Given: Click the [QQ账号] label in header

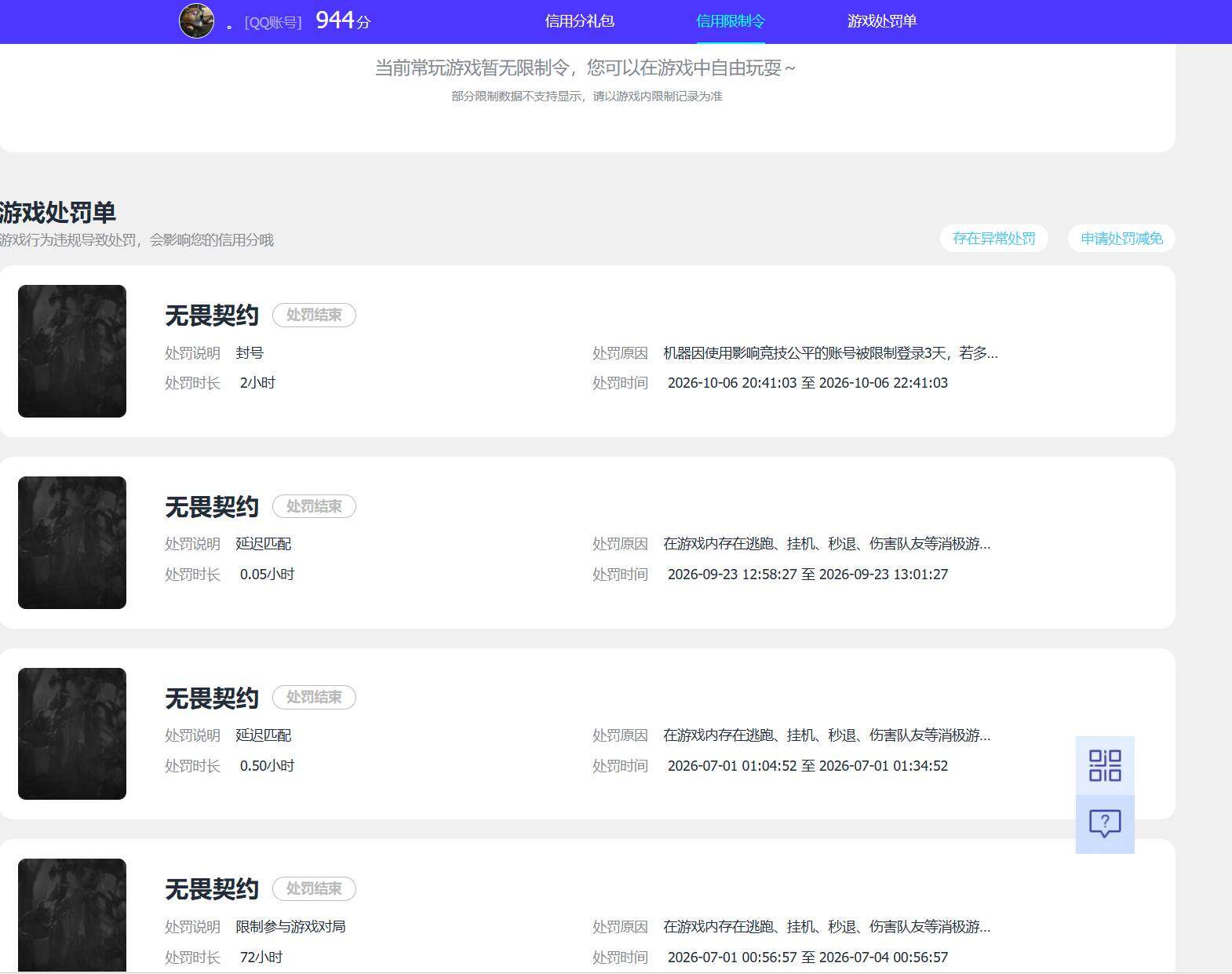Looking at the screenshot, I should point(273,23).
